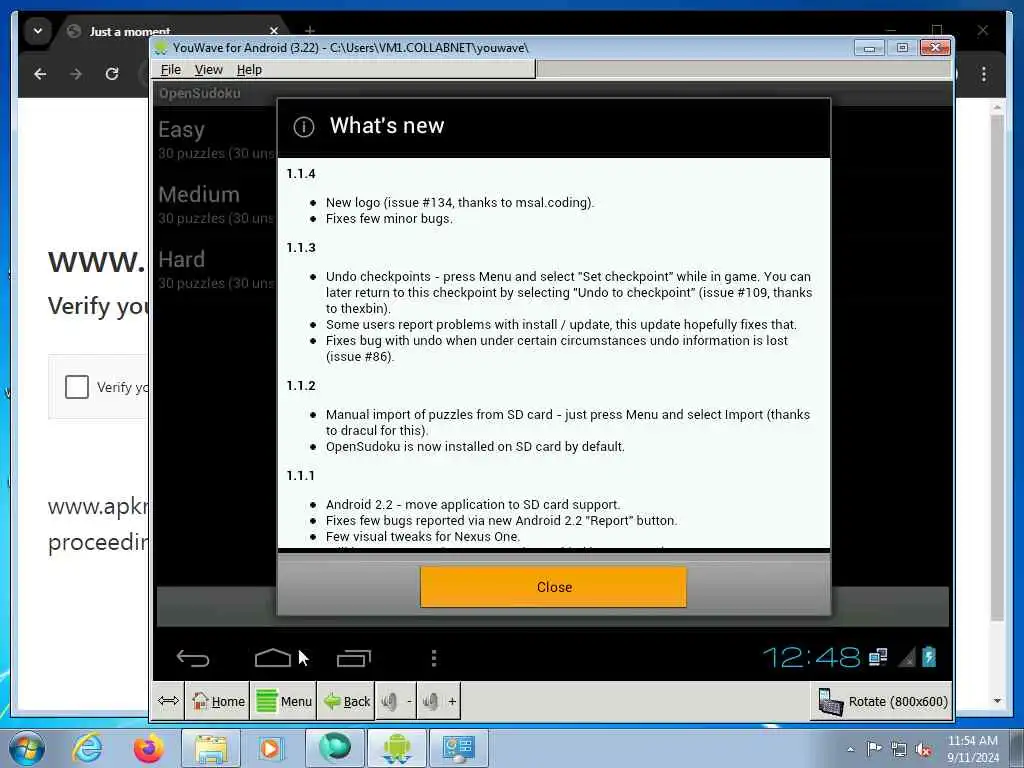This screenshot has width=1024, height=768.
Task: Launch Internet Explorer from taskbar
Action: pyautogui.click(x=88, y=748)
